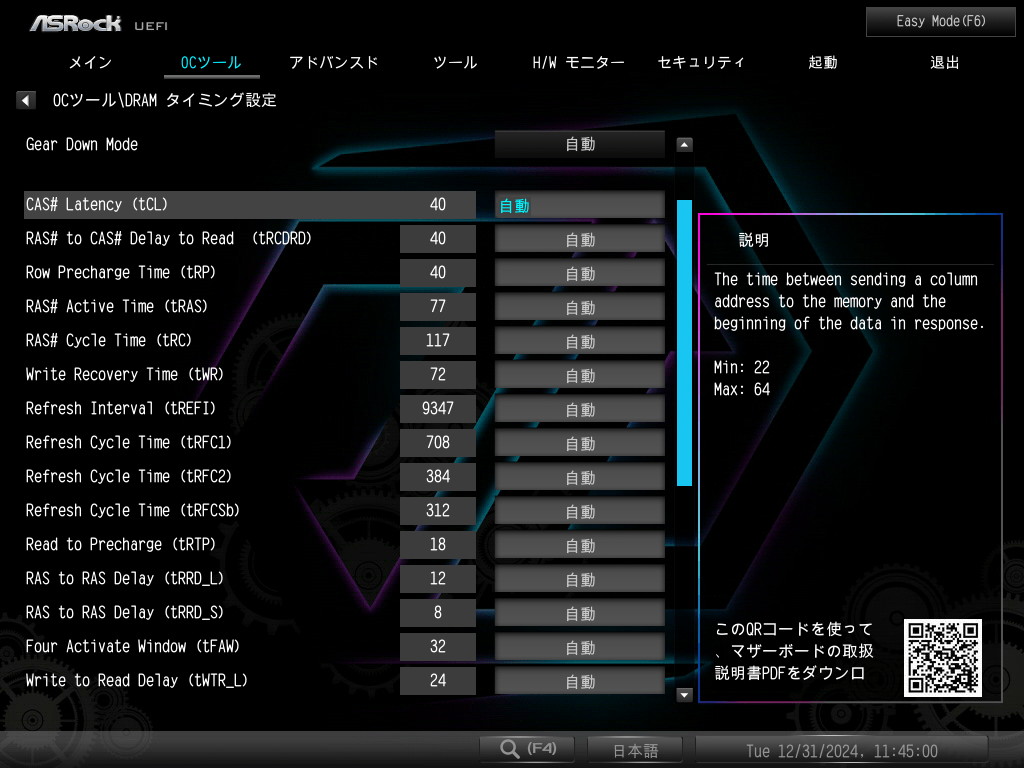Click the tRFCSb current value 312
Viewport: 1024px width, 768px height.
point(438,511)
